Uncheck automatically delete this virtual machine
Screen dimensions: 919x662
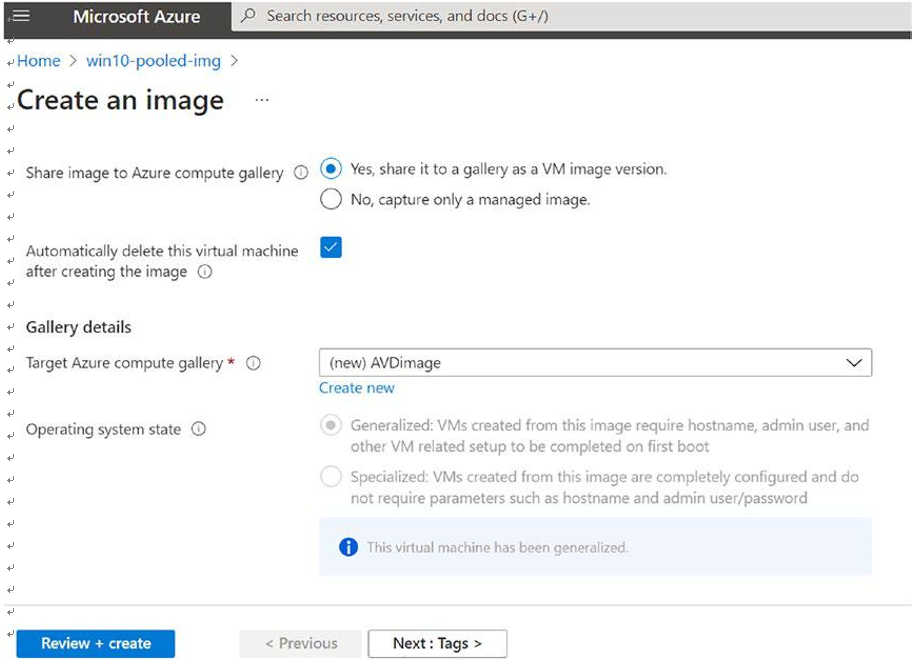click(x=331, y=248)
